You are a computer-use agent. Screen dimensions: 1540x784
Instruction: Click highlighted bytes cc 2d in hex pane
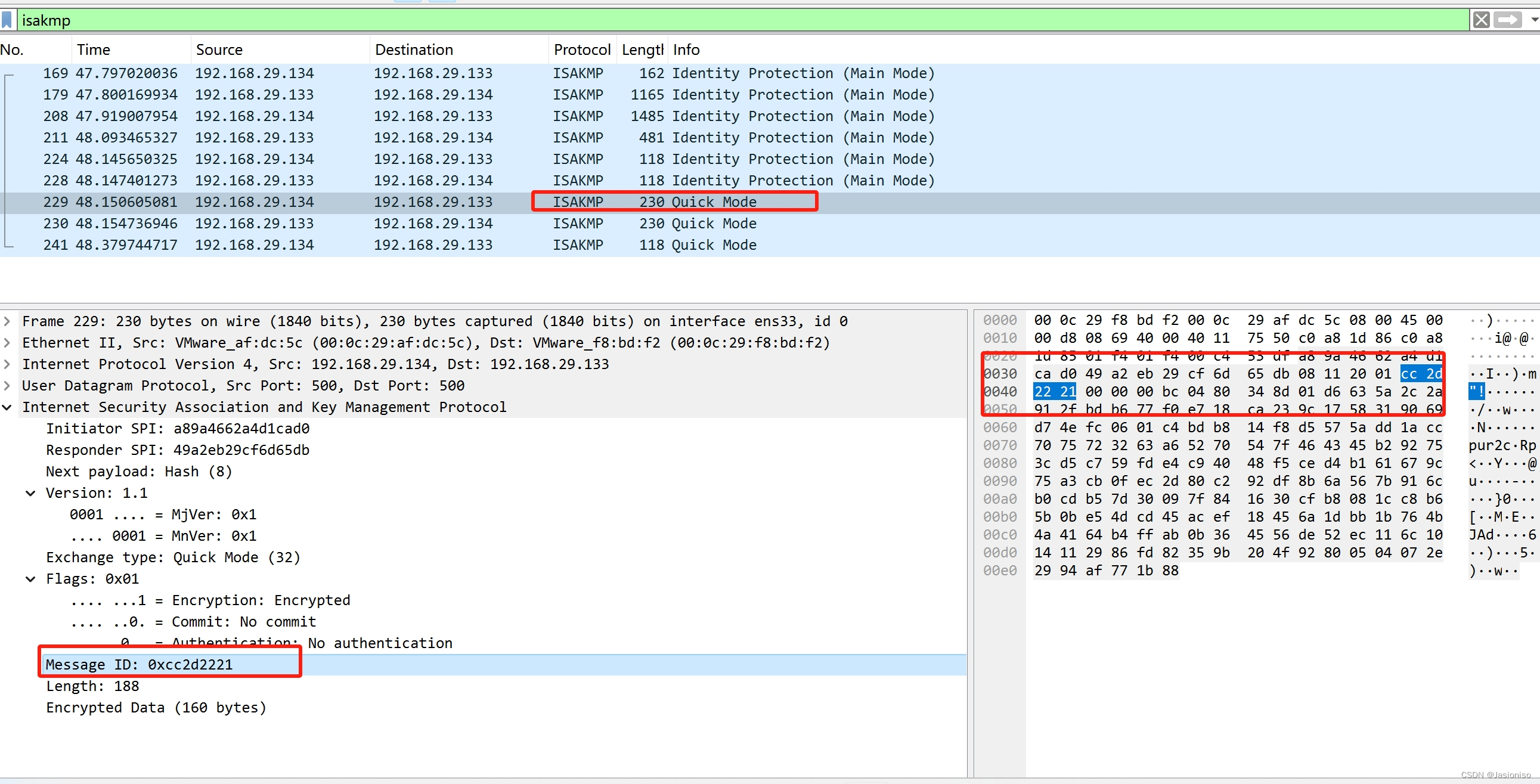pos(1420,374)
